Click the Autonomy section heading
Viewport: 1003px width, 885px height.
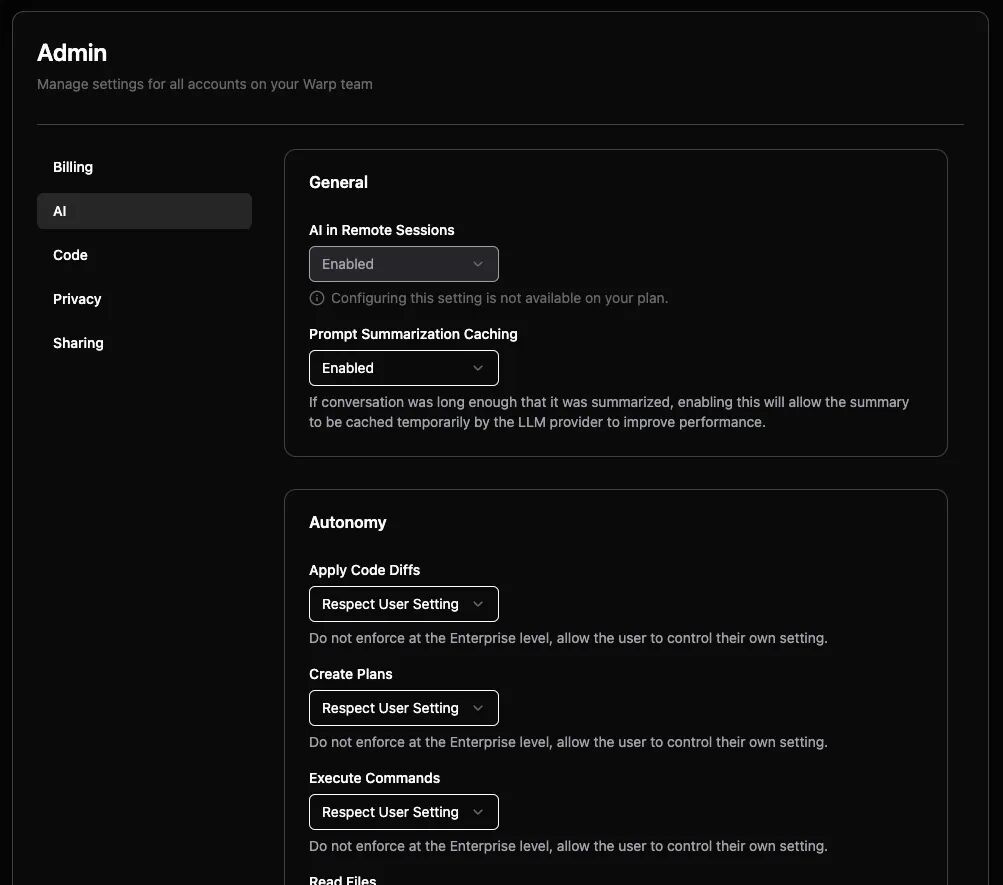pos(347,522)
